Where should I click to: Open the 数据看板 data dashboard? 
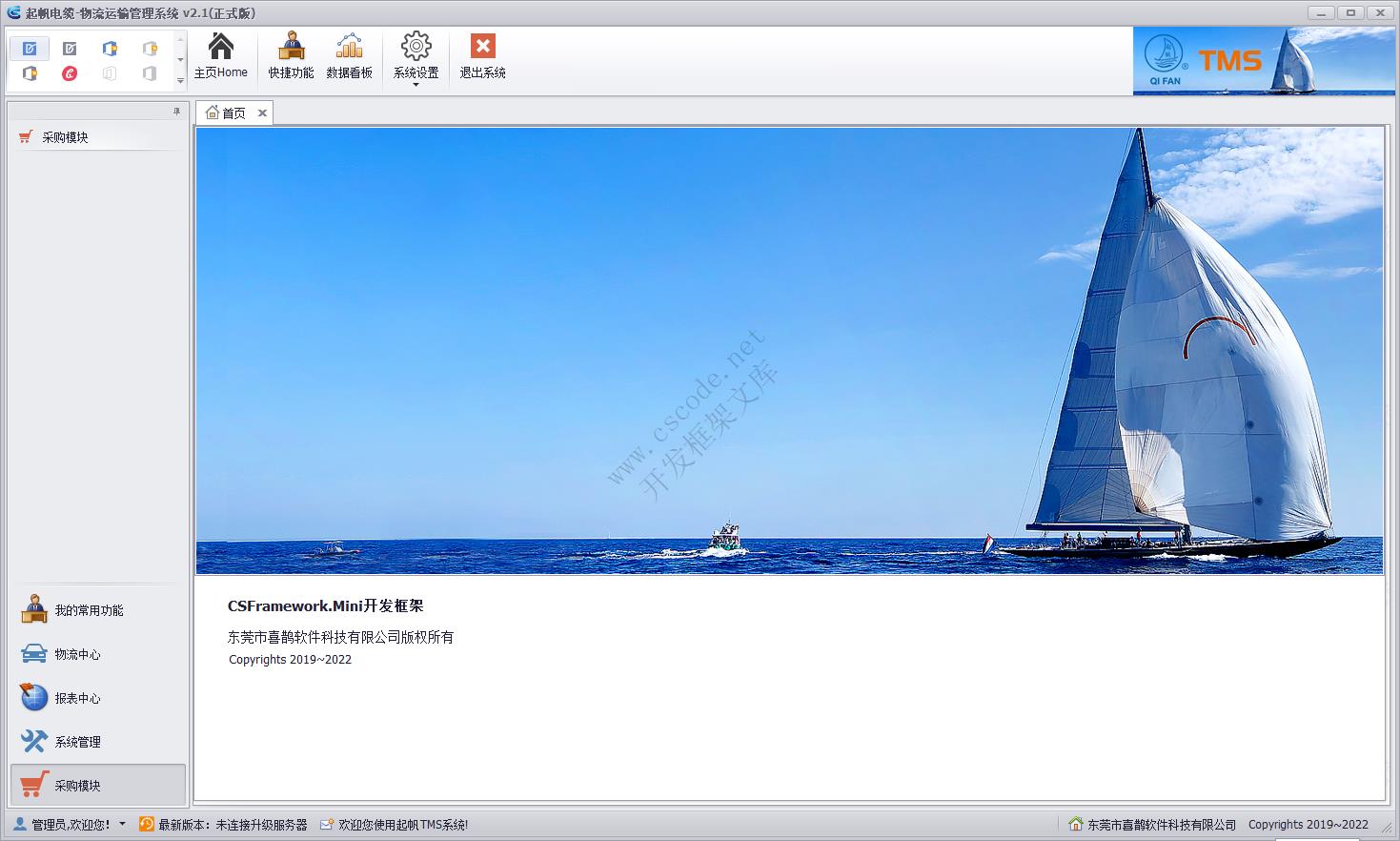pyautogui.click(x=350, y=55)
